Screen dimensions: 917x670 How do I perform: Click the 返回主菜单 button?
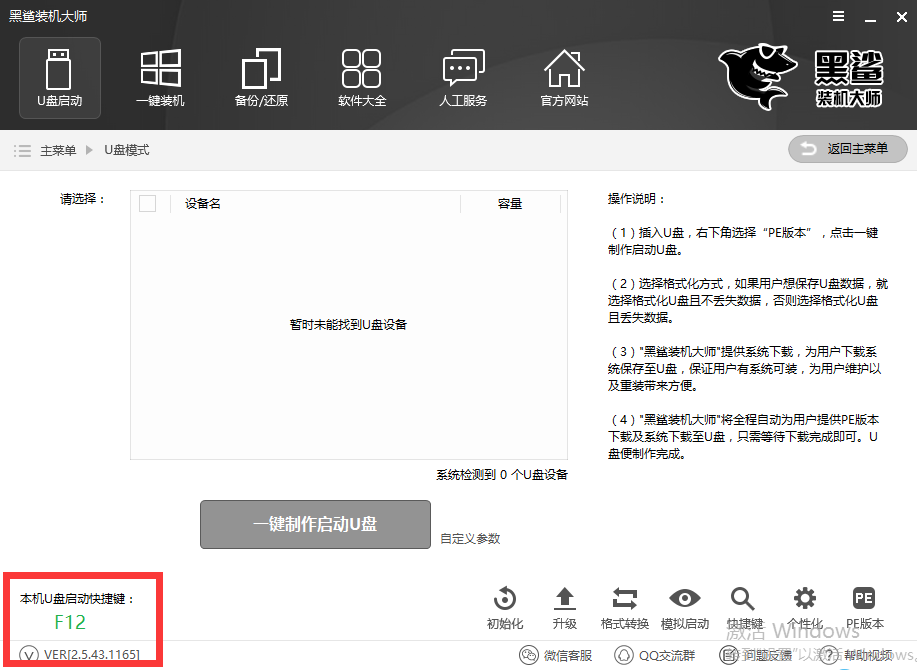(x=847, y=149)
